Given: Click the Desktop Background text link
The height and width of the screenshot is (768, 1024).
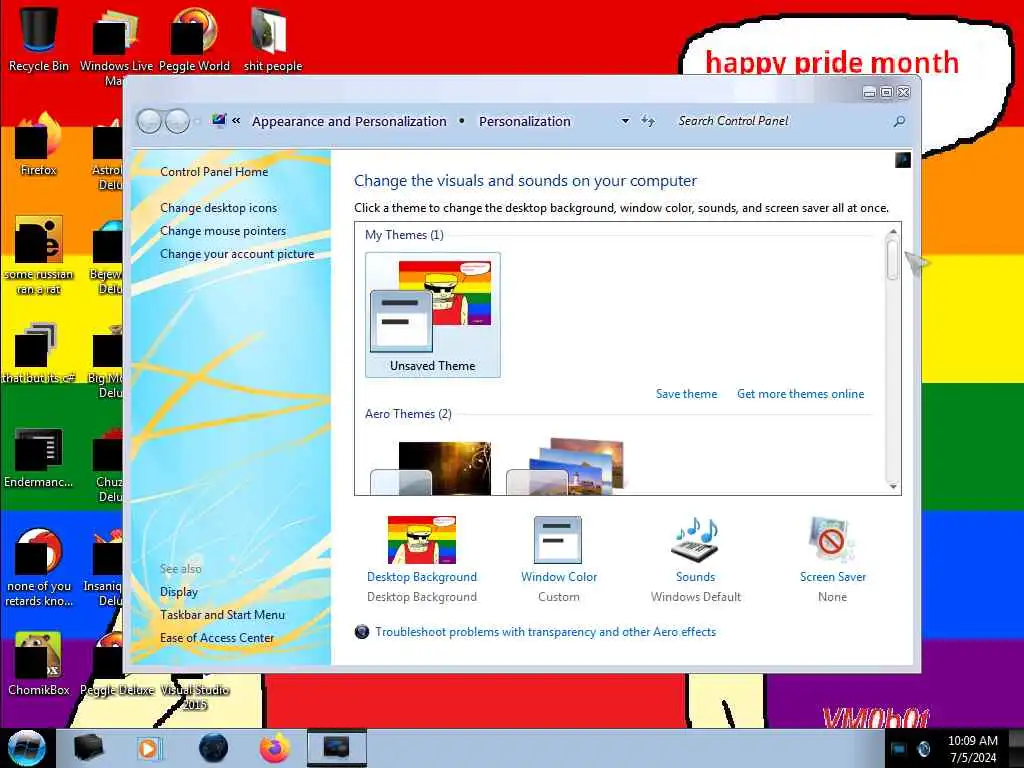Looking at the screenshot, I should [422, 577].
